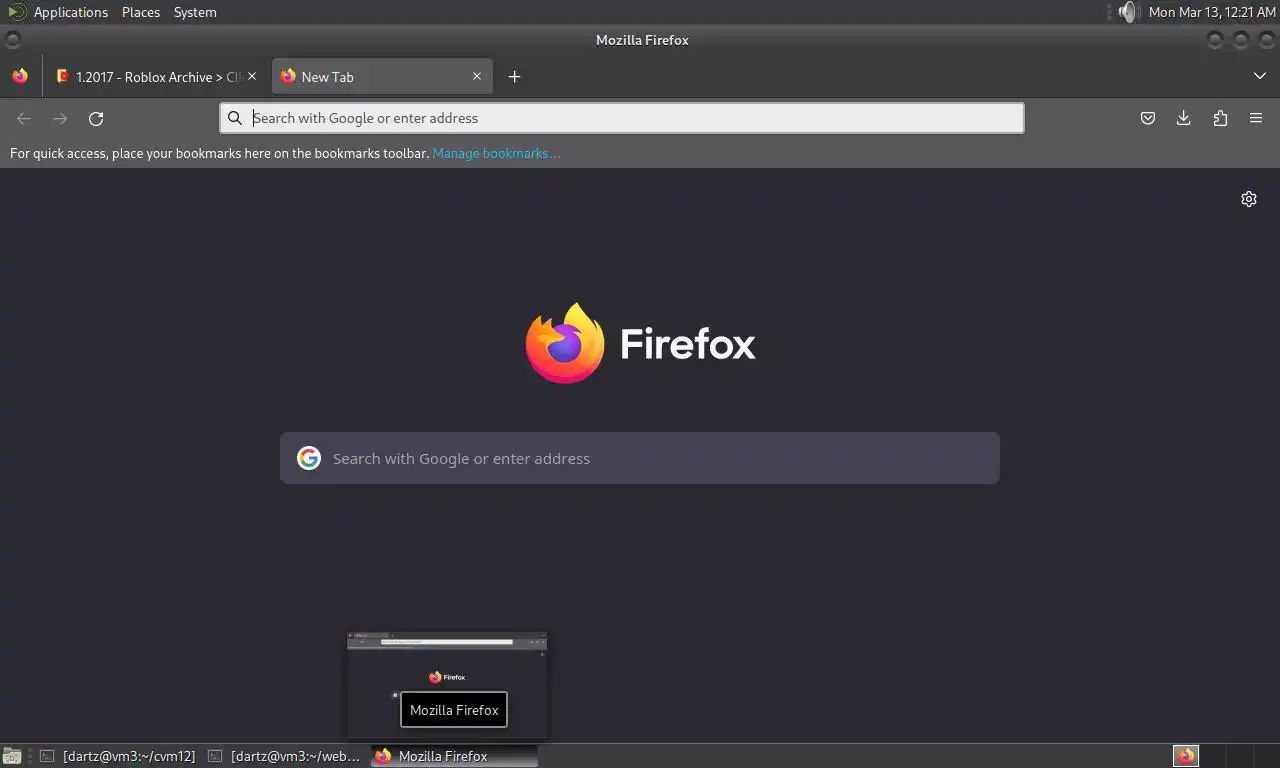This screenshot has width=1280, height=768.
Task: Close the Roblox Archive tab
Action: pos(252,76)
